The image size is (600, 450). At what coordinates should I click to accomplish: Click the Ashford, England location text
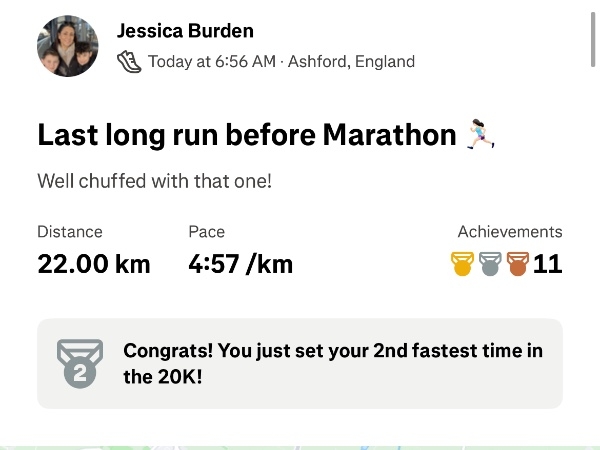[351, 62]
